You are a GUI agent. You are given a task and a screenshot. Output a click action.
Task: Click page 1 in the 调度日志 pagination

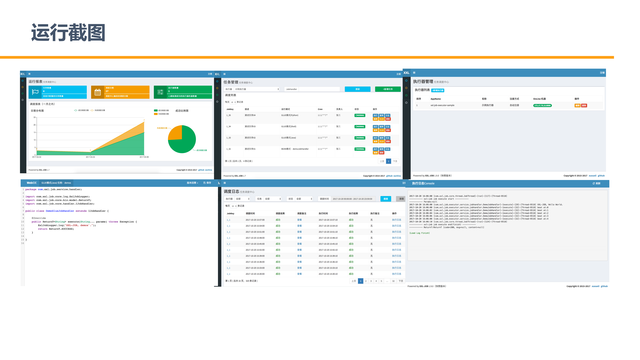[360, 281]
